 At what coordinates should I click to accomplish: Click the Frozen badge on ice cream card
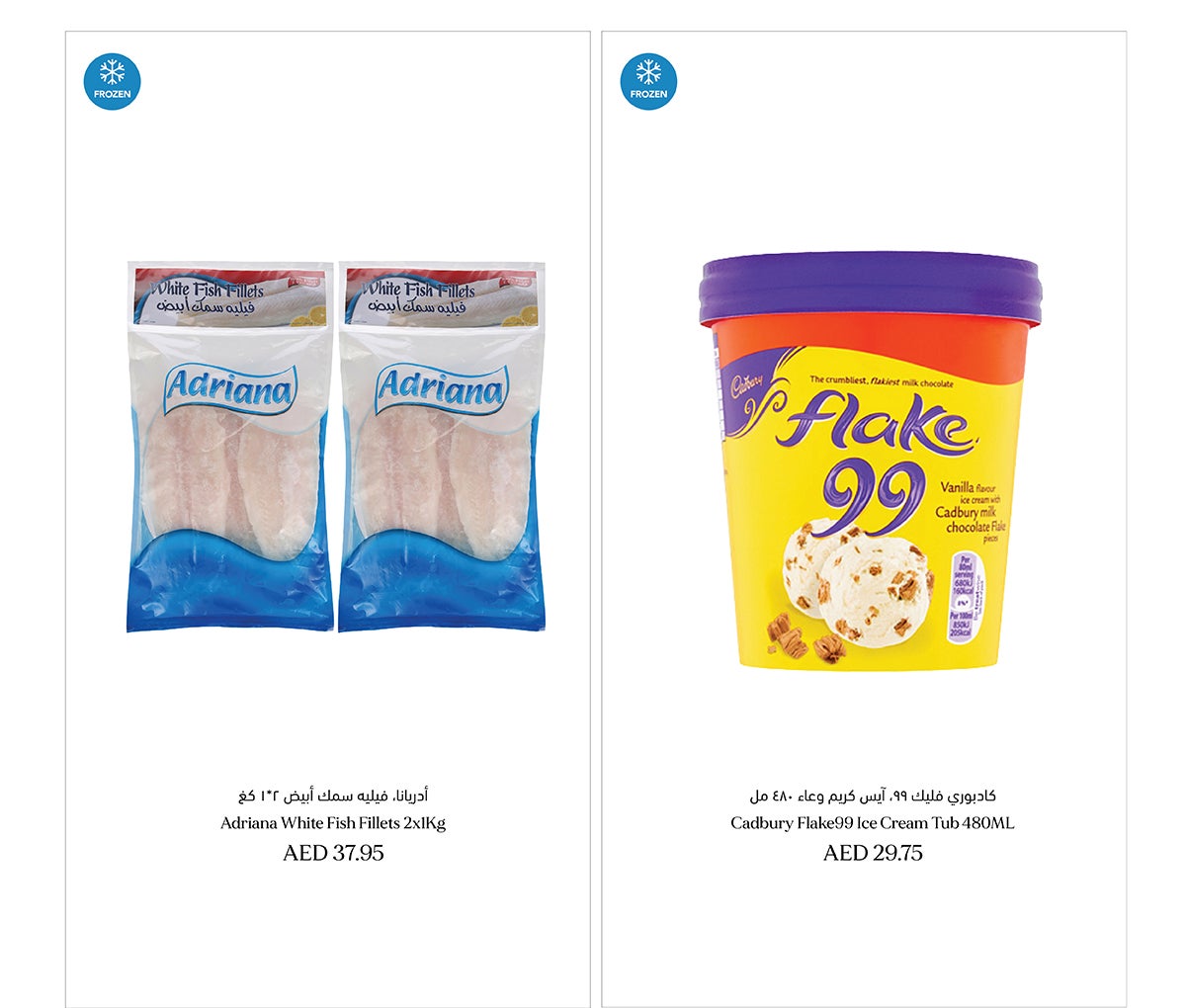(648, 81)
